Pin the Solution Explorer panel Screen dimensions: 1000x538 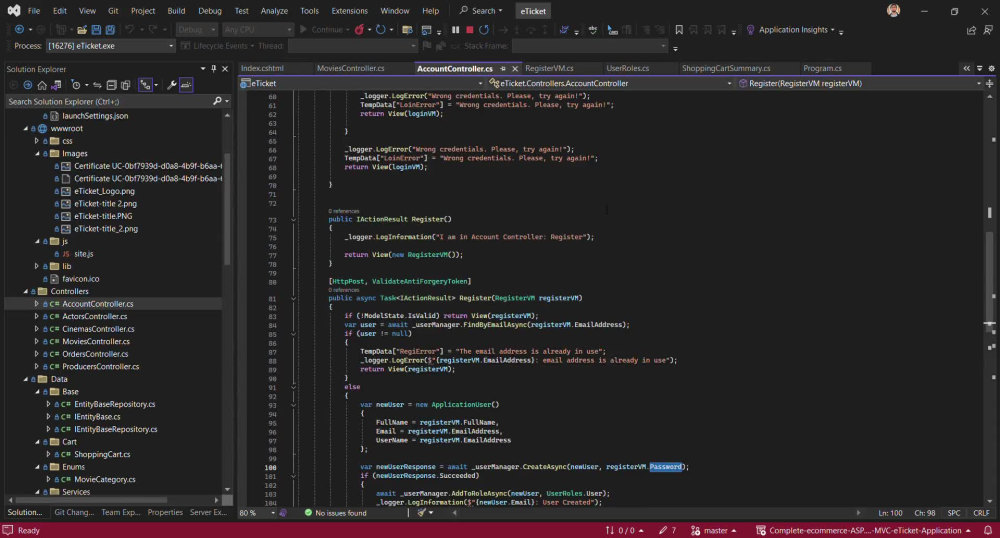click(x=214, y=69)
